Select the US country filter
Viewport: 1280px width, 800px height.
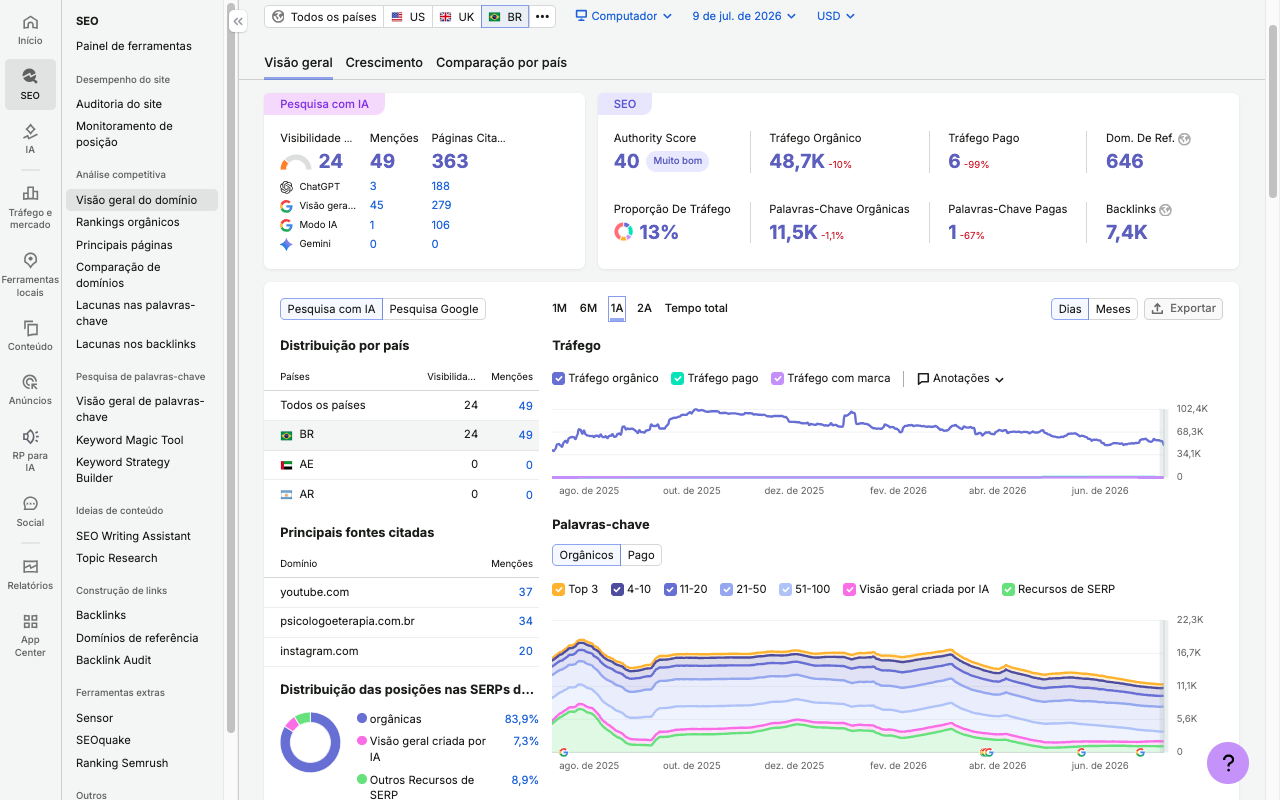coord(408,17)
